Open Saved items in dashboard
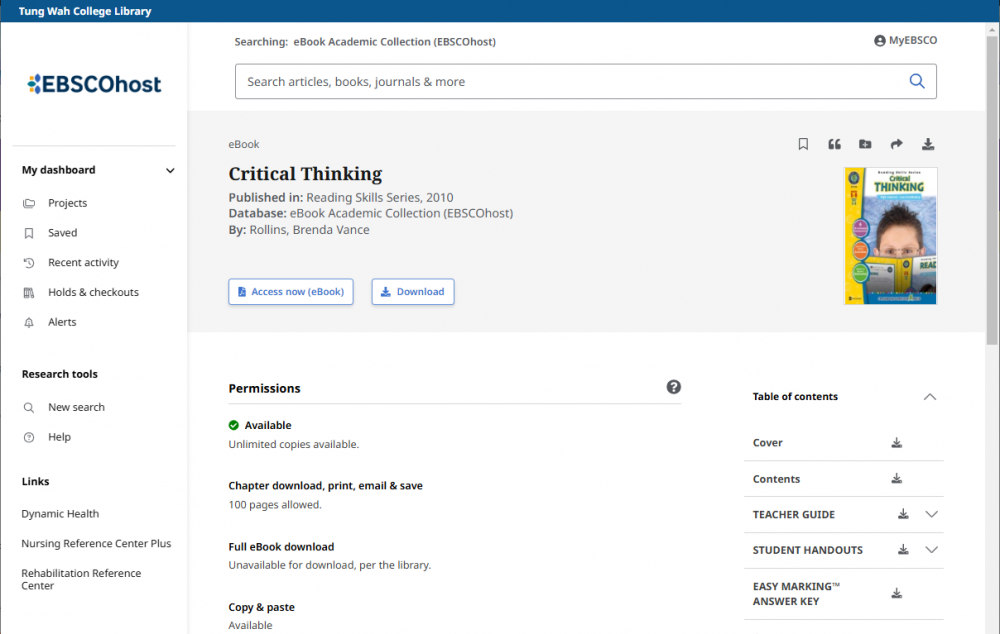 coord(62,233)
